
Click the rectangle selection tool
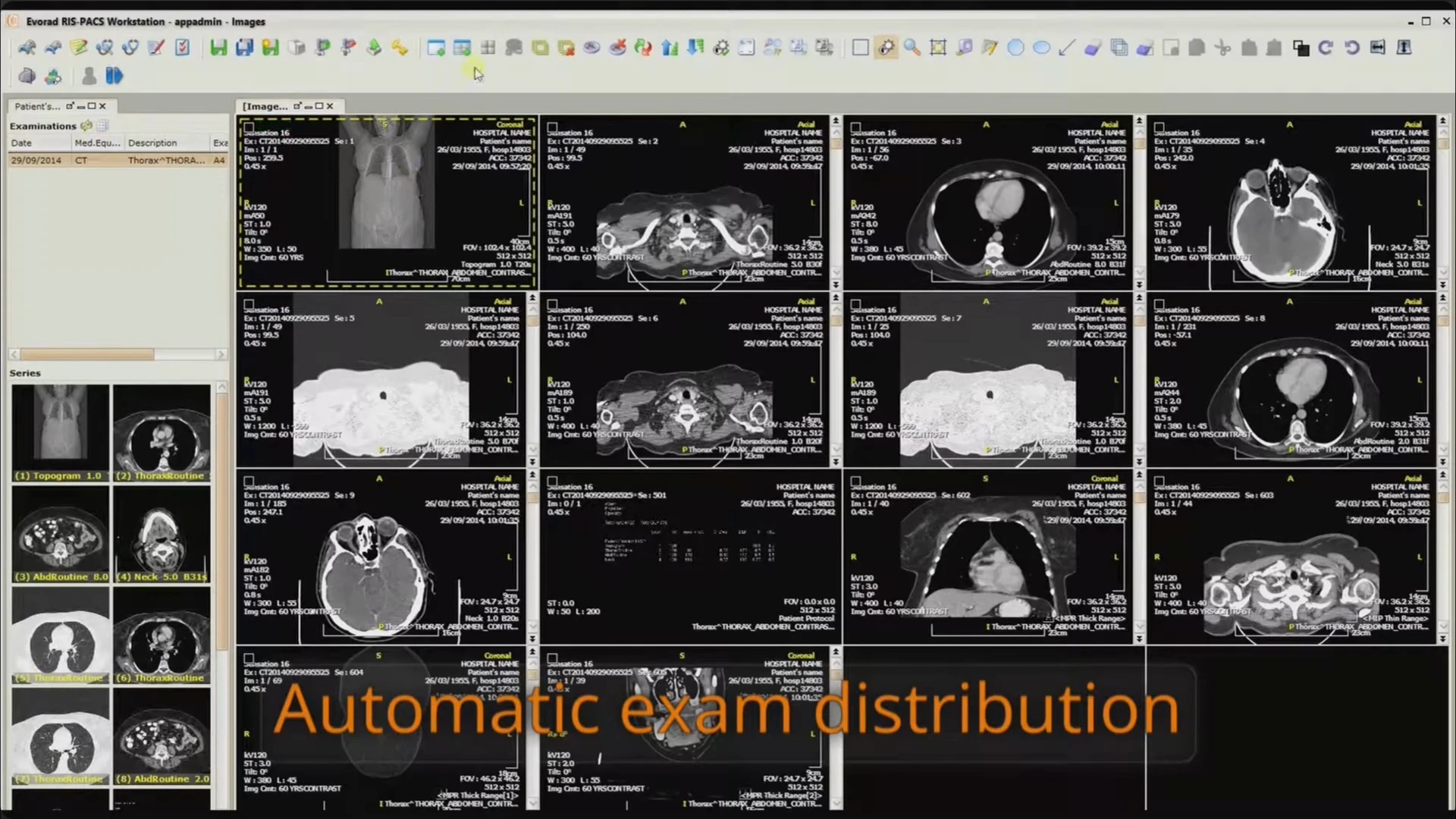[x=860, y=48]
